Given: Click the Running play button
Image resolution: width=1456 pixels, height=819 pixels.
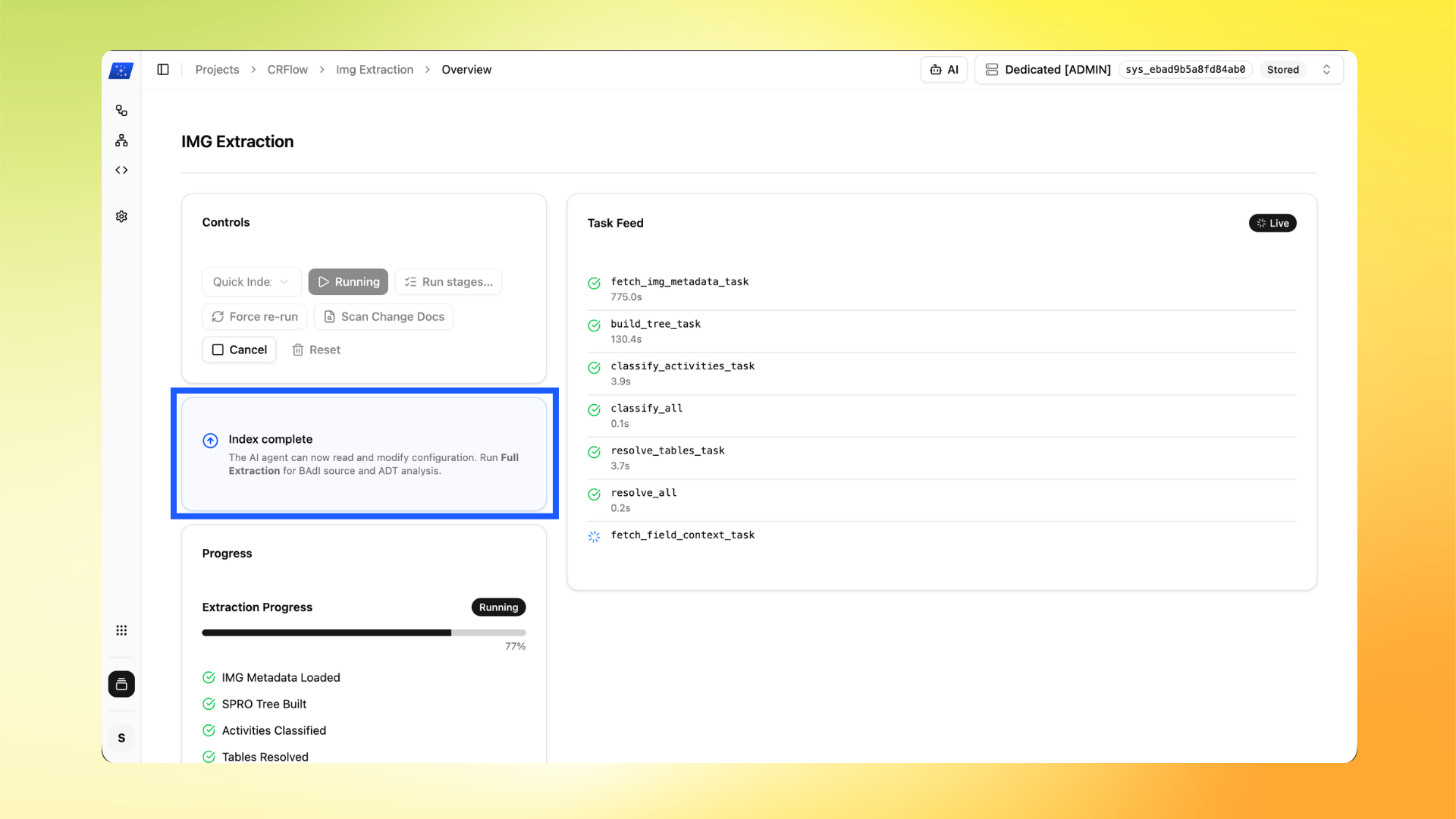Looking at the screenshot, I should [348, 281].
